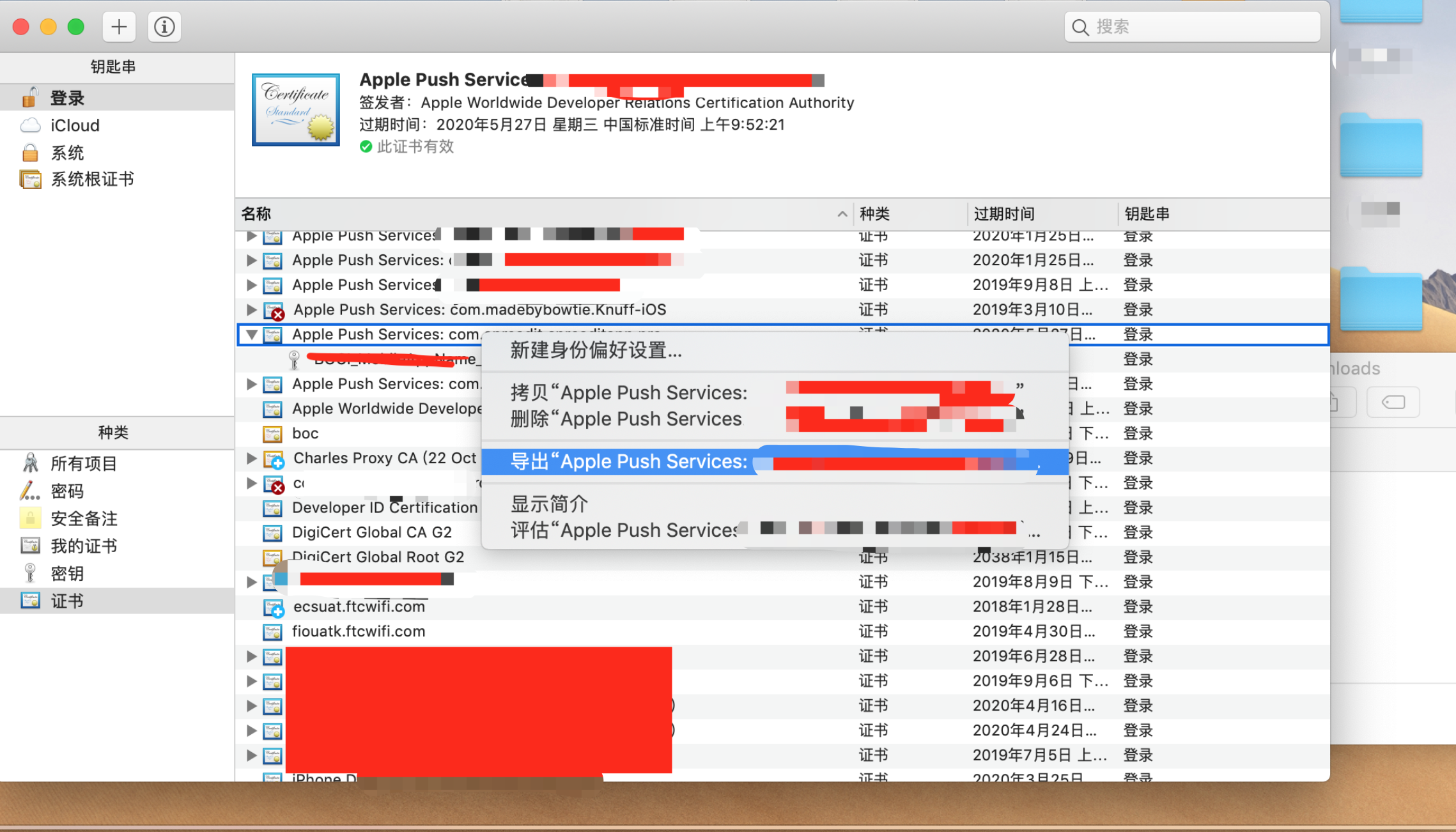Image resolution: width=1456 pixels, height=832 pixels.
Task: Show the My Certificates category
Action: click(x=84, y=546)
